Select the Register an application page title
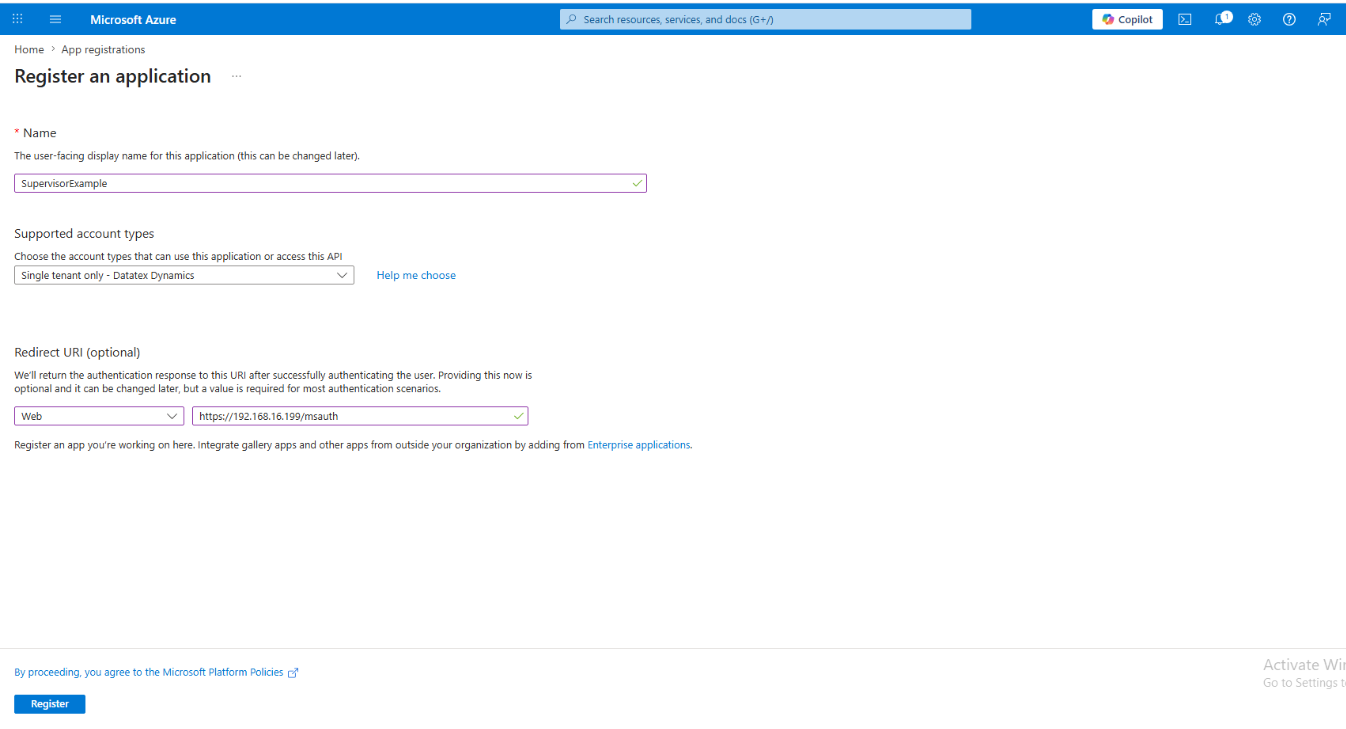1346x729 pixels. (x=113, y=76)
